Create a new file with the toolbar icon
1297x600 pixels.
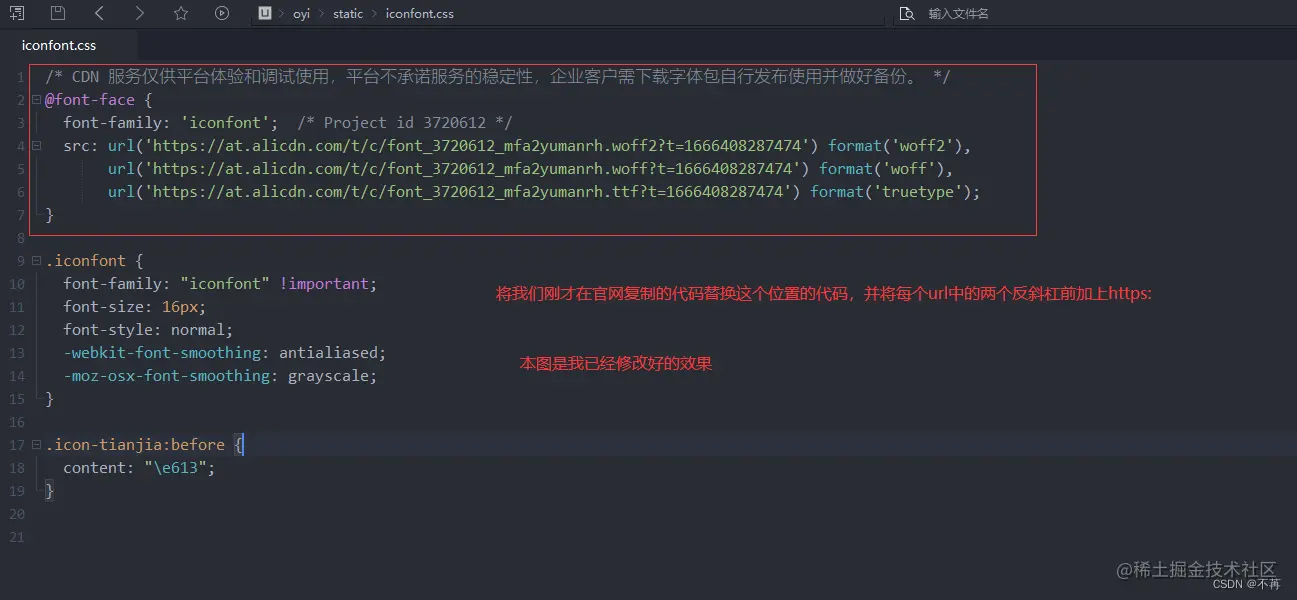click(17, 13)
